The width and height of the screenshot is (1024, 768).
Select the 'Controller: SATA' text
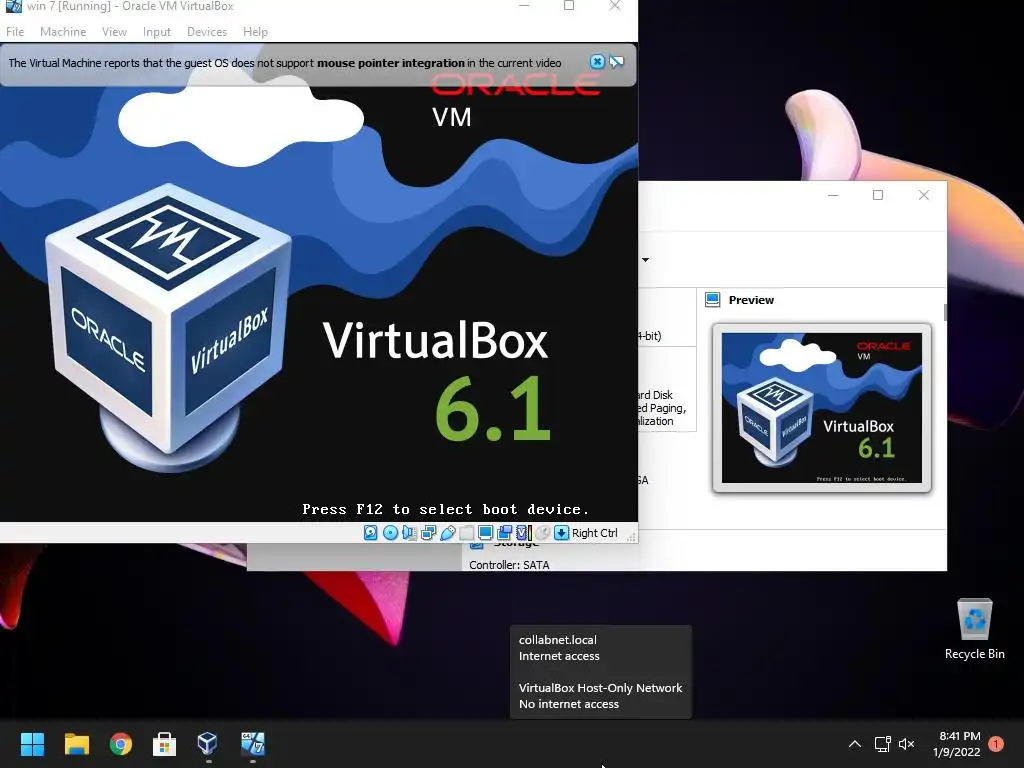(509, 565)
